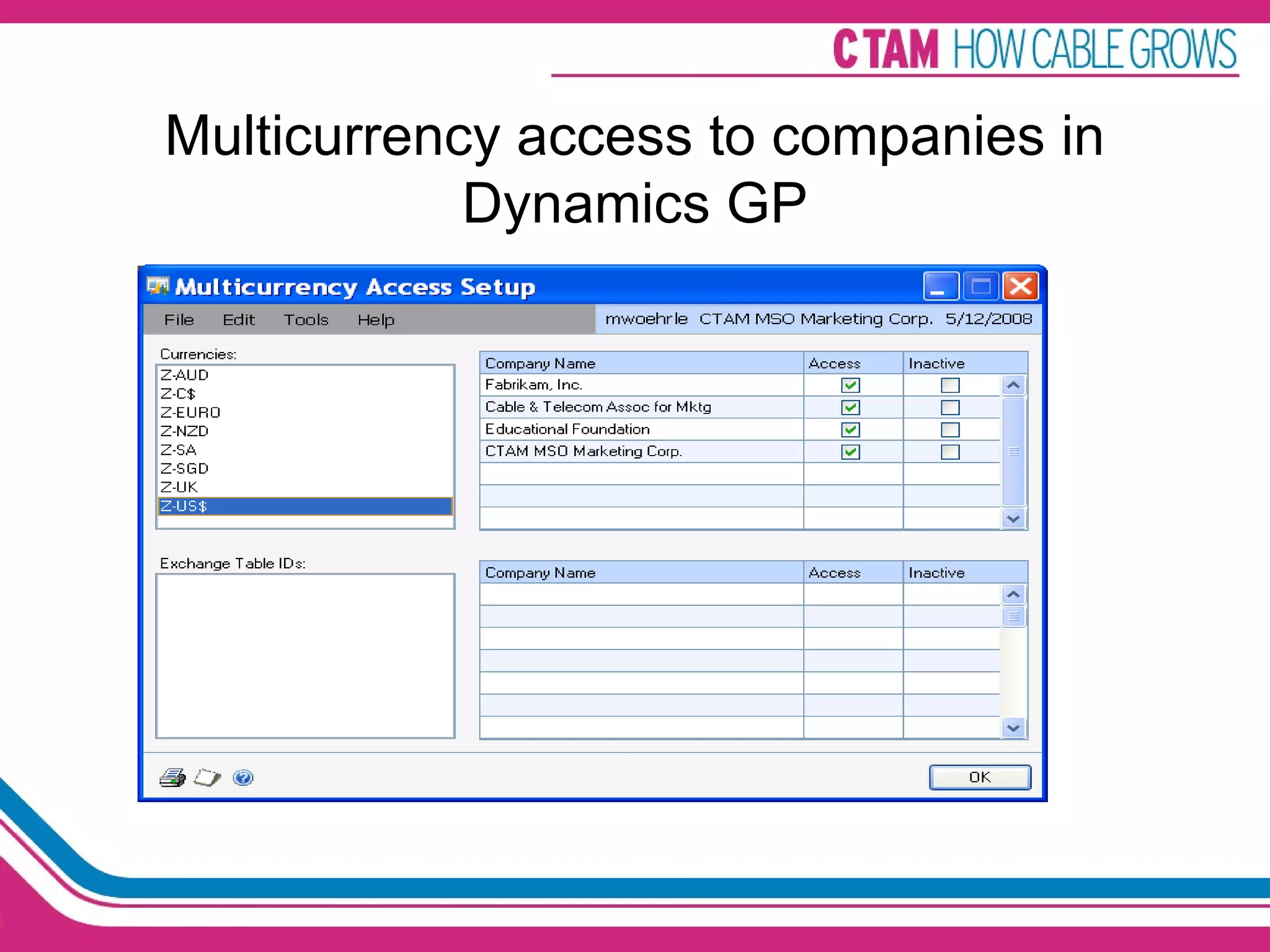
Task: Click Access header in top grid
Action: click(853, 363)
